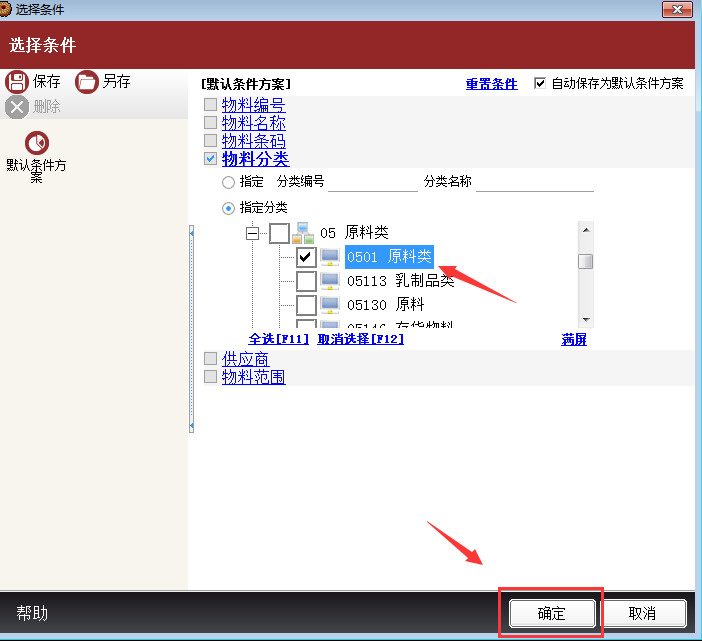Screen dimensions: 702x641
Task: Click the 删除 delete icon
Action: (17, 107)
